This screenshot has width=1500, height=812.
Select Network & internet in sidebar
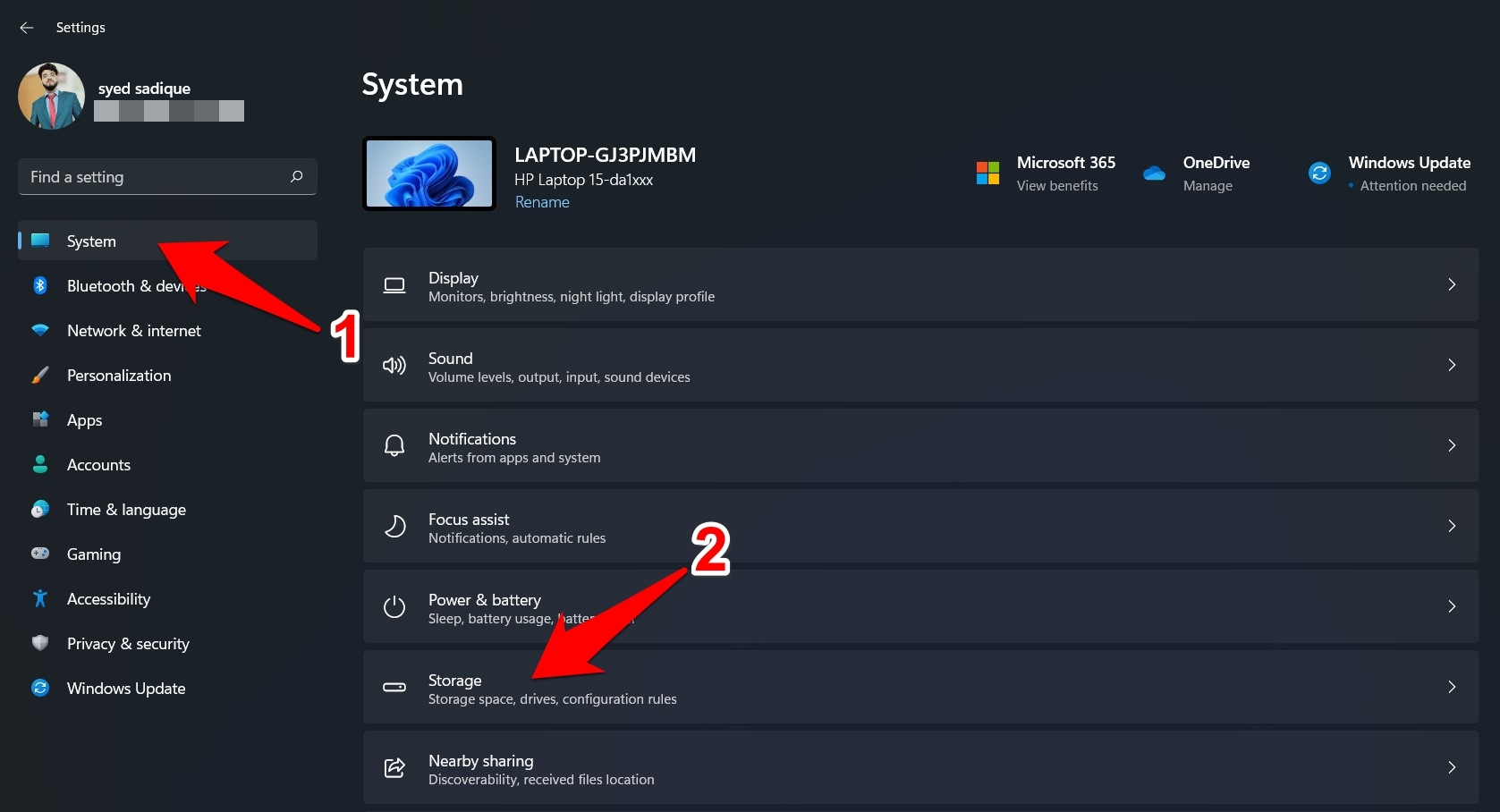[x=134, y=330]
